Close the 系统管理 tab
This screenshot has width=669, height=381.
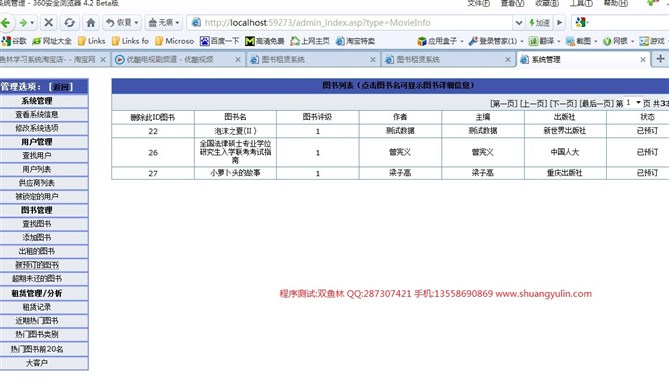[x=643, y=60]
